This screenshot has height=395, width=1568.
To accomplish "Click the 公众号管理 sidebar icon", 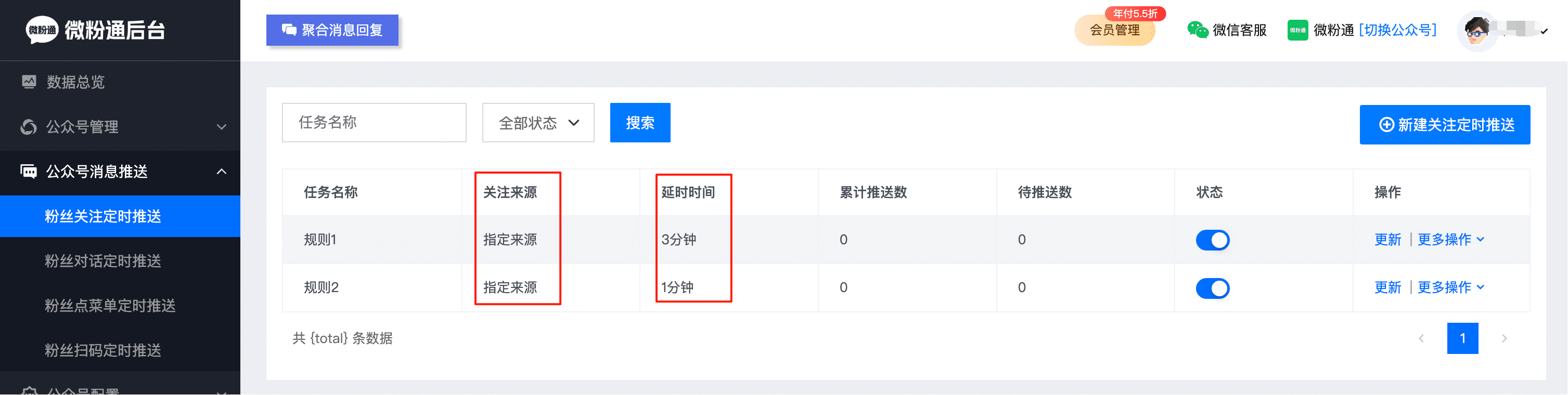I will point(29,126).
